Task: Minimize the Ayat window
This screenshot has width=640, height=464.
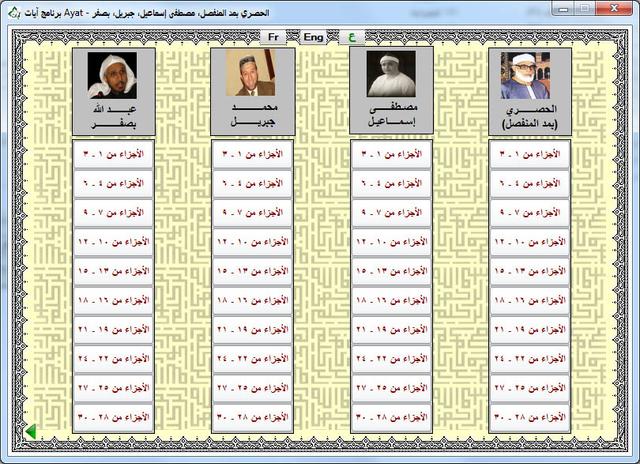Action: pos(564,9)
